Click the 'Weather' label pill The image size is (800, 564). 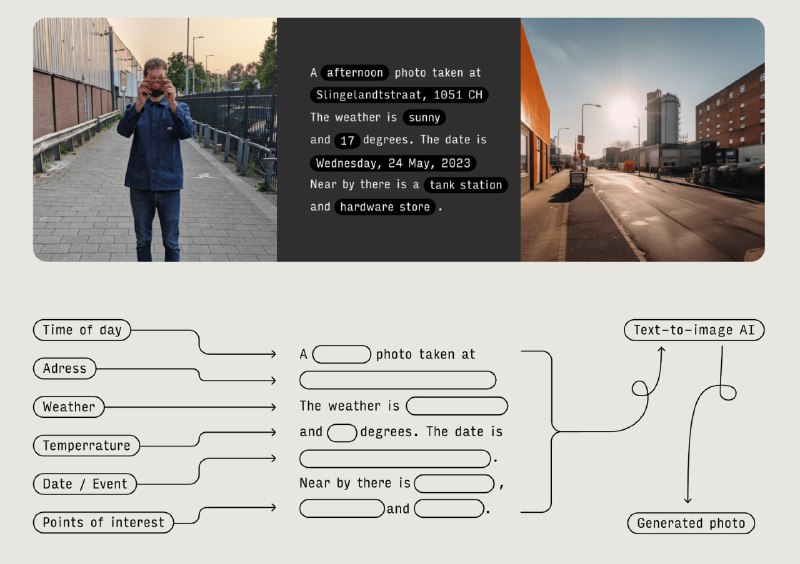click(x=69, y=407)
